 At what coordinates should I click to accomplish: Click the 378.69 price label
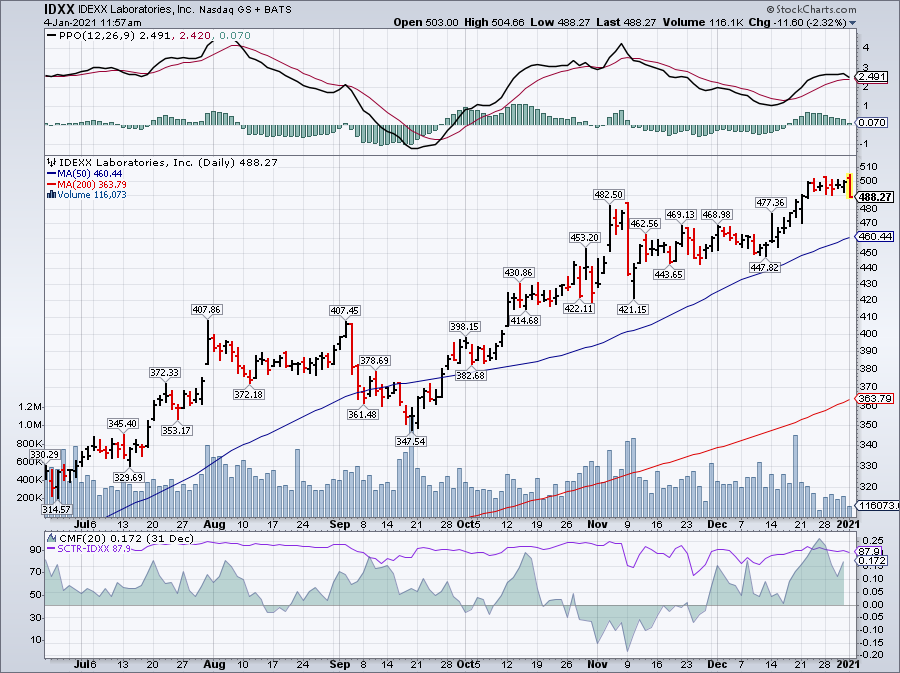click(x=375, y=361)
